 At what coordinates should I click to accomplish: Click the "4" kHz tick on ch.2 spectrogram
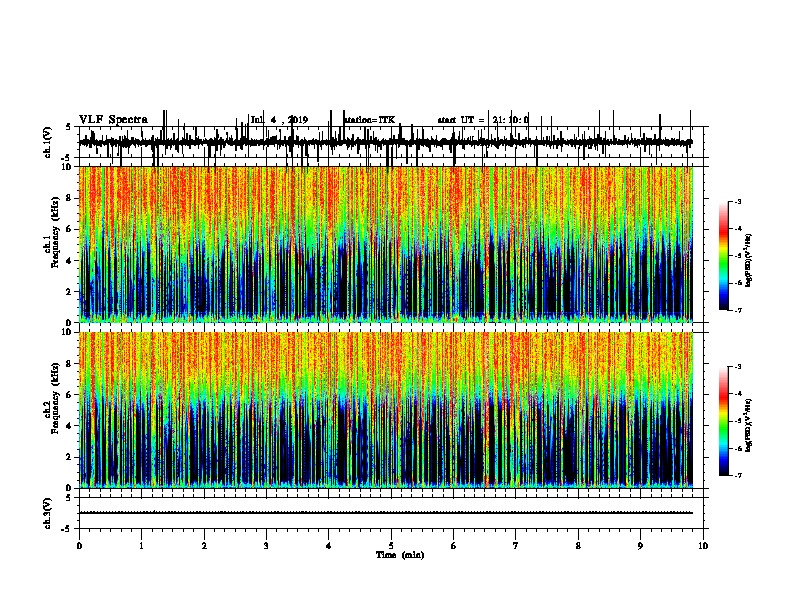(70, 426)
